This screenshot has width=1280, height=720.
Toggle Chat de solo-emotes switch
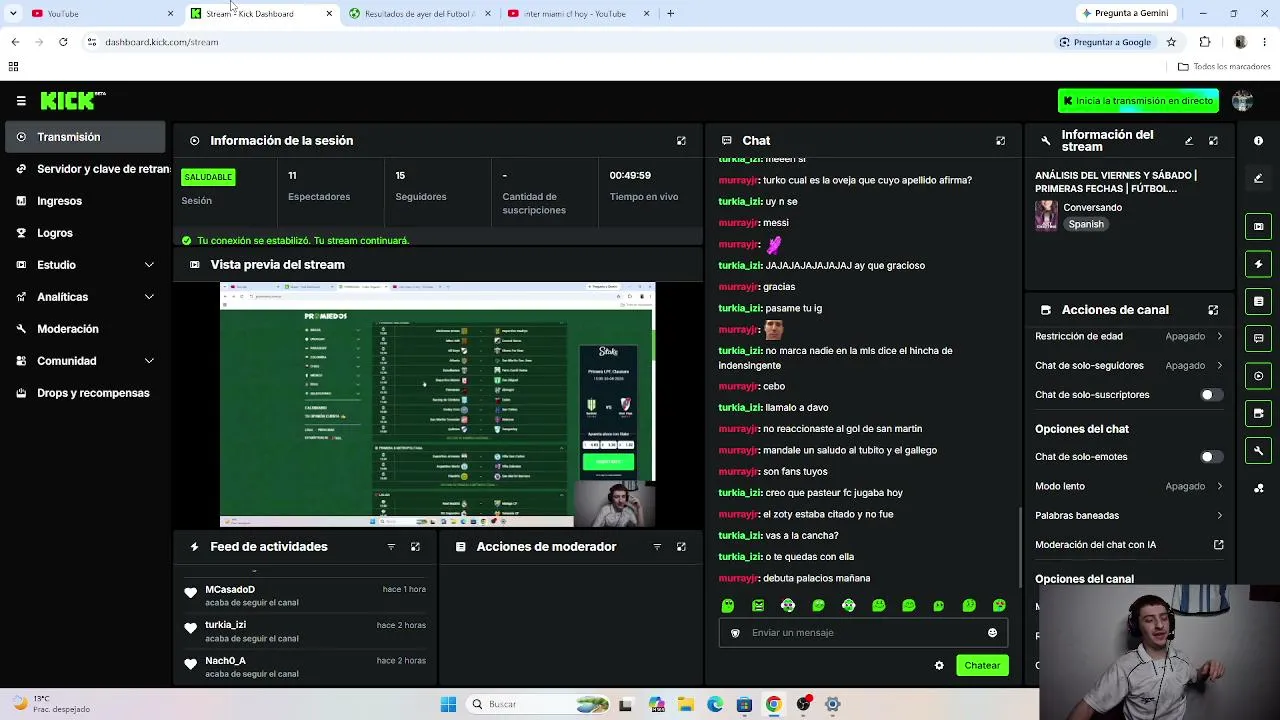pyautogui.click(x=1210, y=457)
